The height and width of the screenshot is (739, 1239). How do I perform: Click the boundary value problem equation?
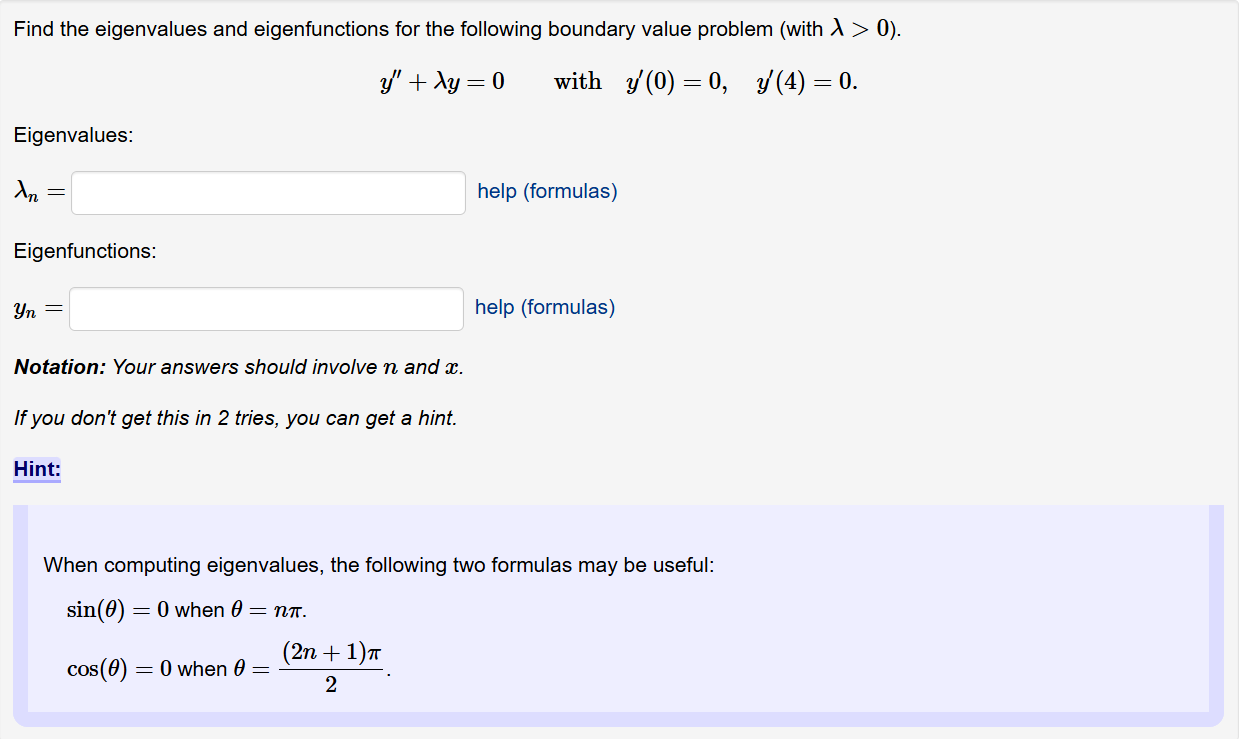click(620, 82)
